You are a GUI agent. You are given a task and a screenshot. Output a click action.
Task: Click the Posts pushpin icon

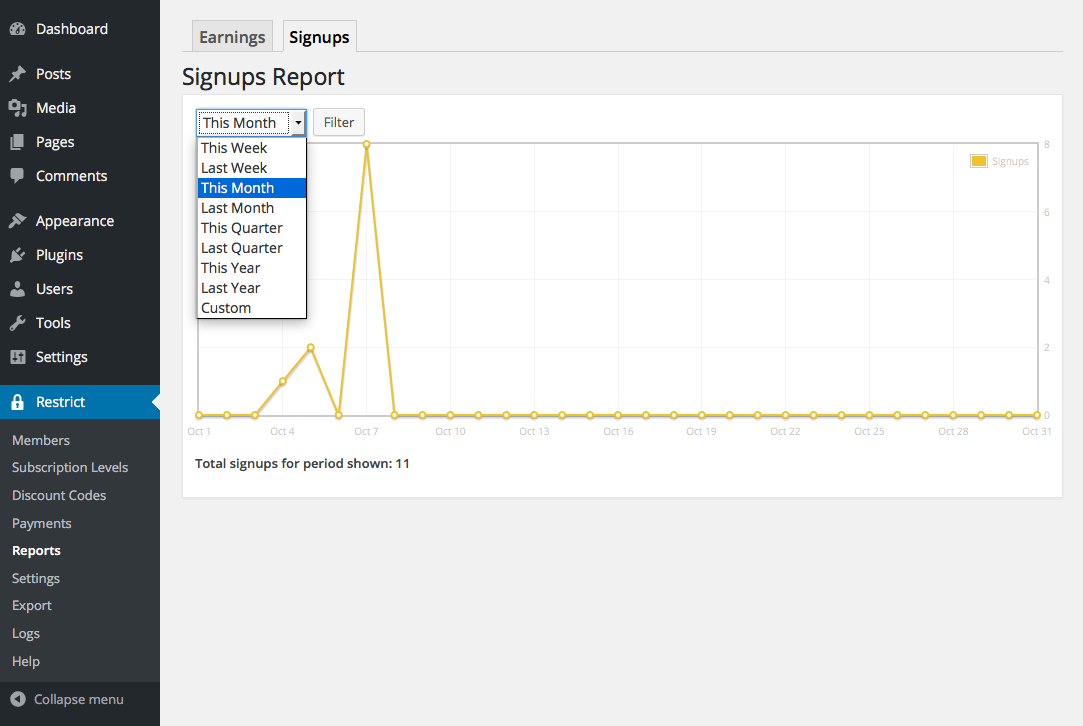(x=17, y=74)
